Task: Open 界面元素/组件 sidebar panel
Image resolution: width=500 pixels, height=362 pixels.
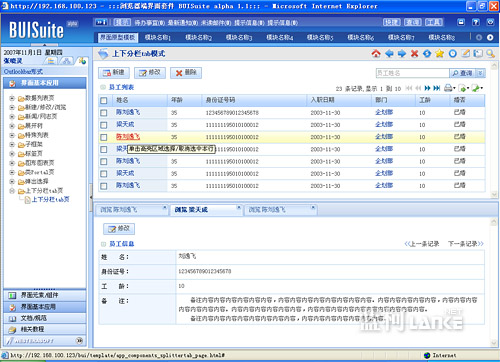Action: [45, 295]
